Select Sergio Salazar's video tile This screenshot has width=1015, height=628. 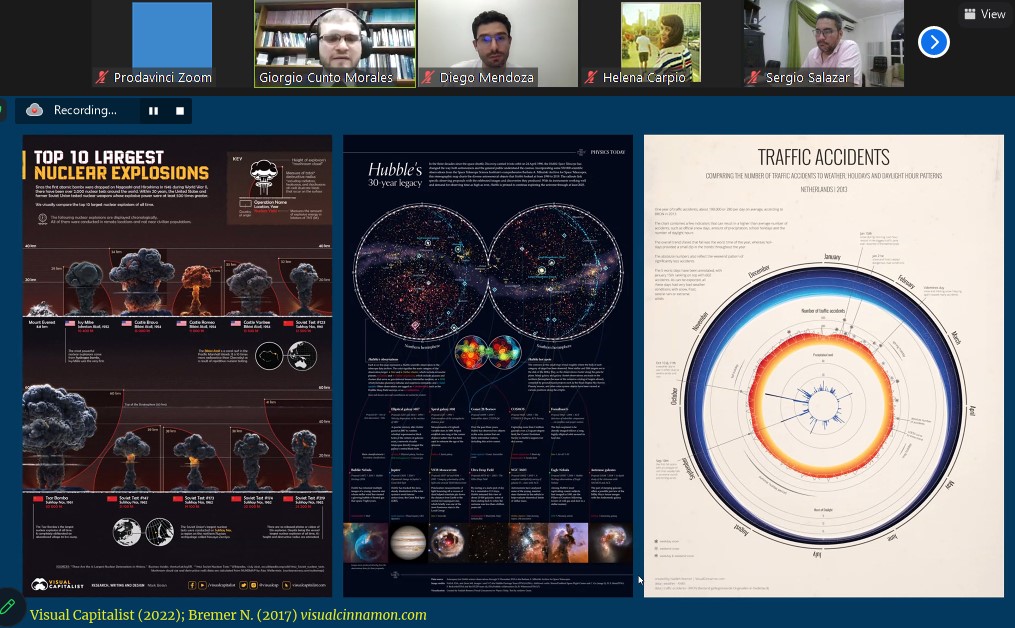click(824, 43)
